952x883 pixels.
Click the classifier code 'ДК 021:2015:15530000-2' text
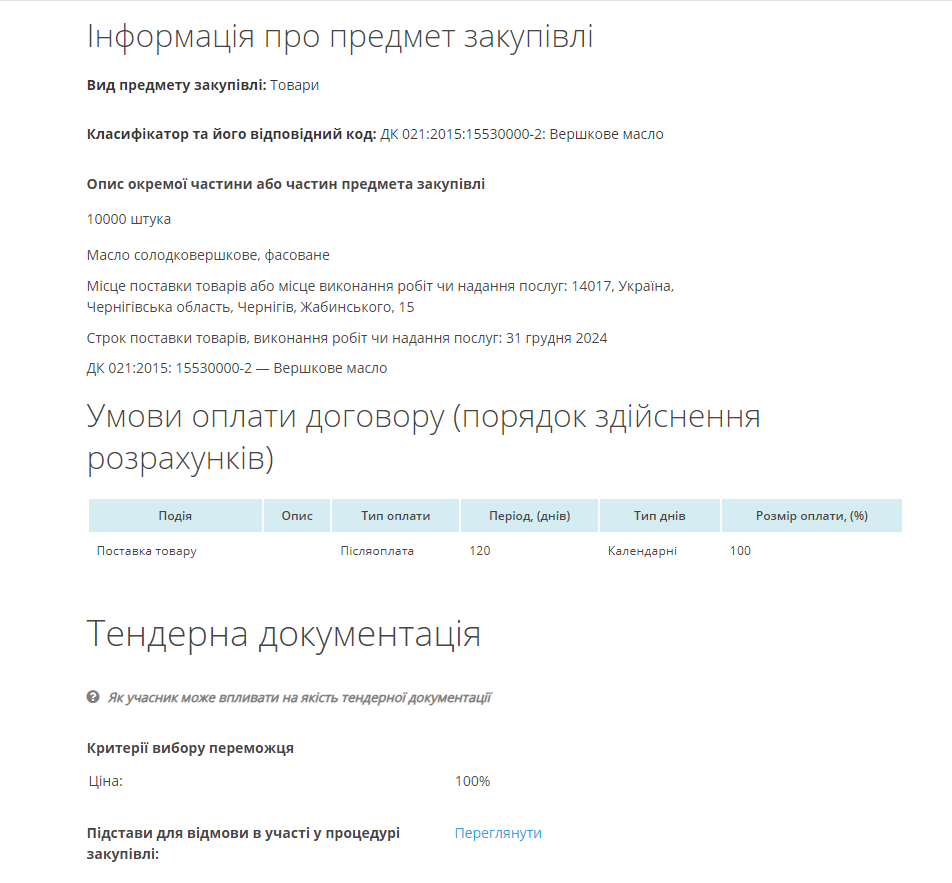(461, 134)
